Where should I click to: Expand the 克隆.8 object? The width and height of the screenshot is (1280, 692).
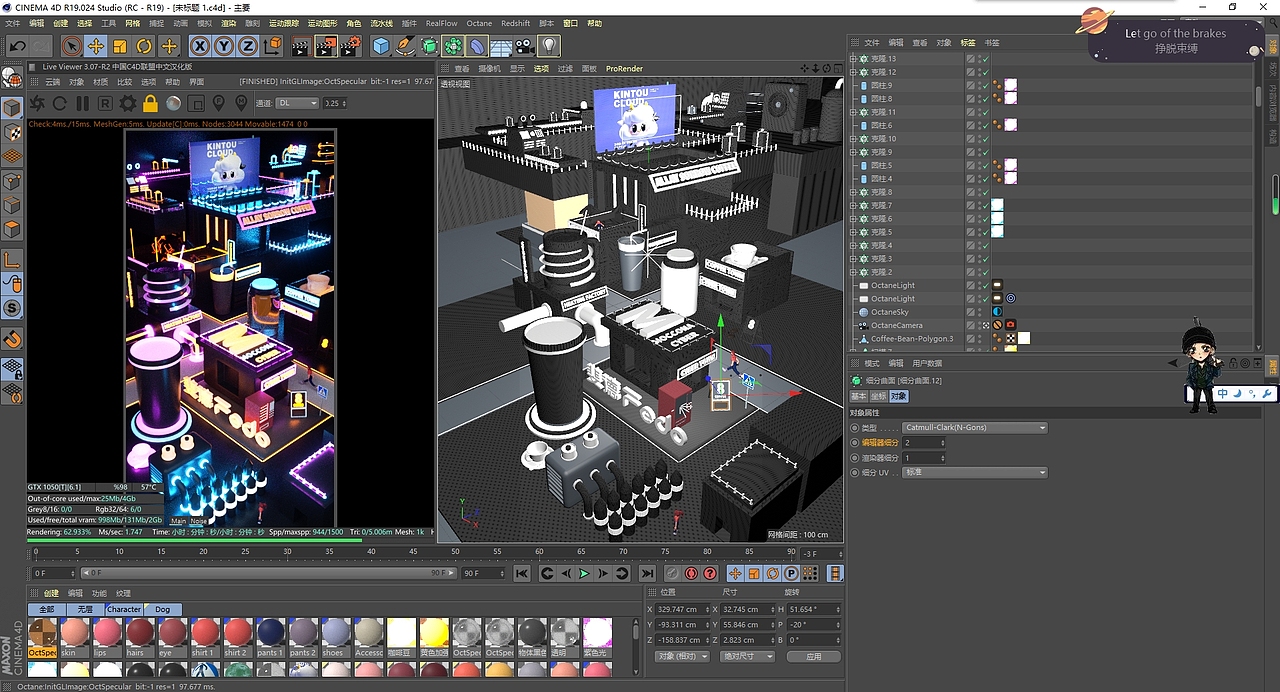[853, 192]
